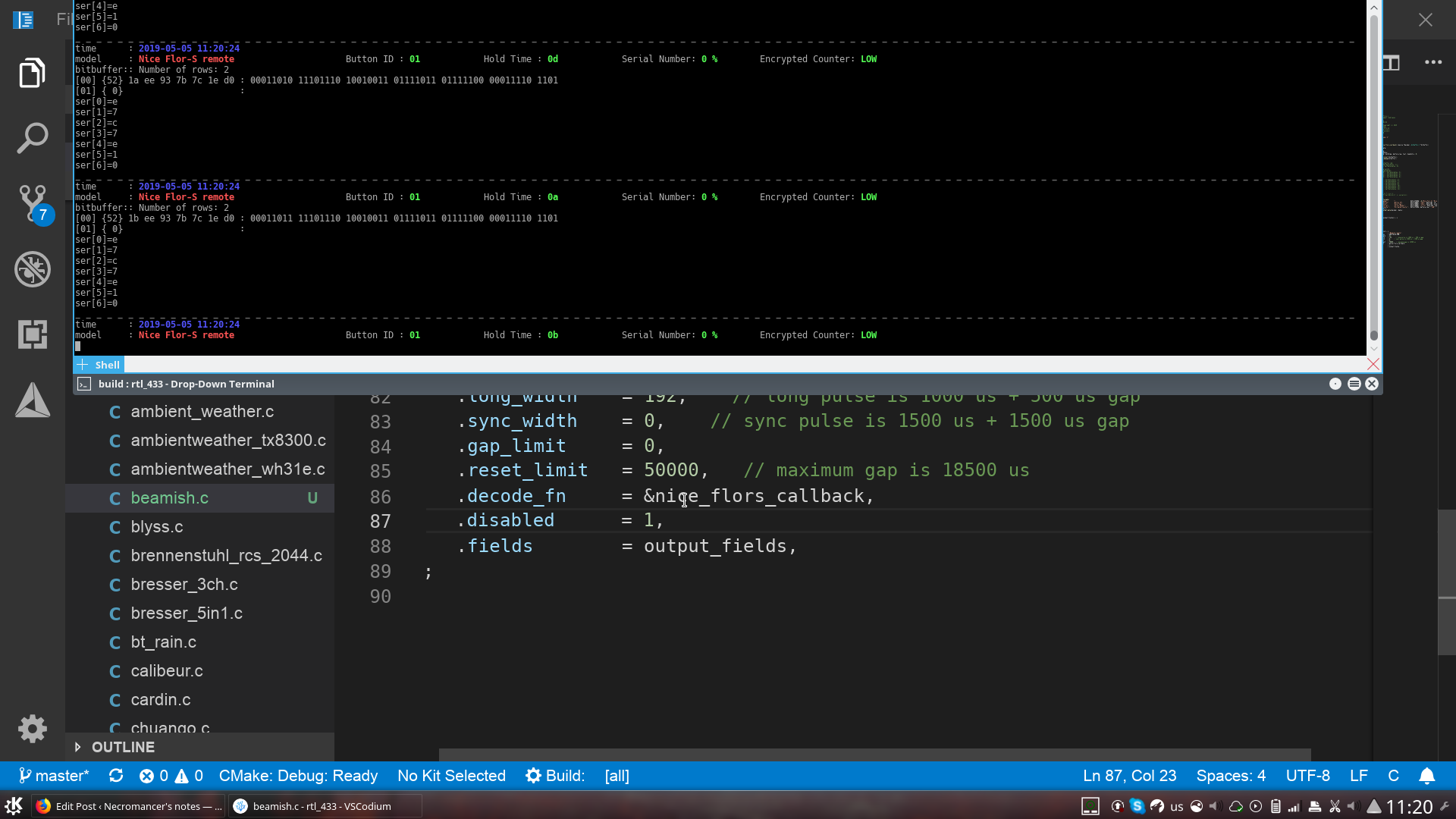The width and height of the screenshot is (1456, 819).
Task: Click the Synchronize Changes icon in status bar
Action: [116, 776]
